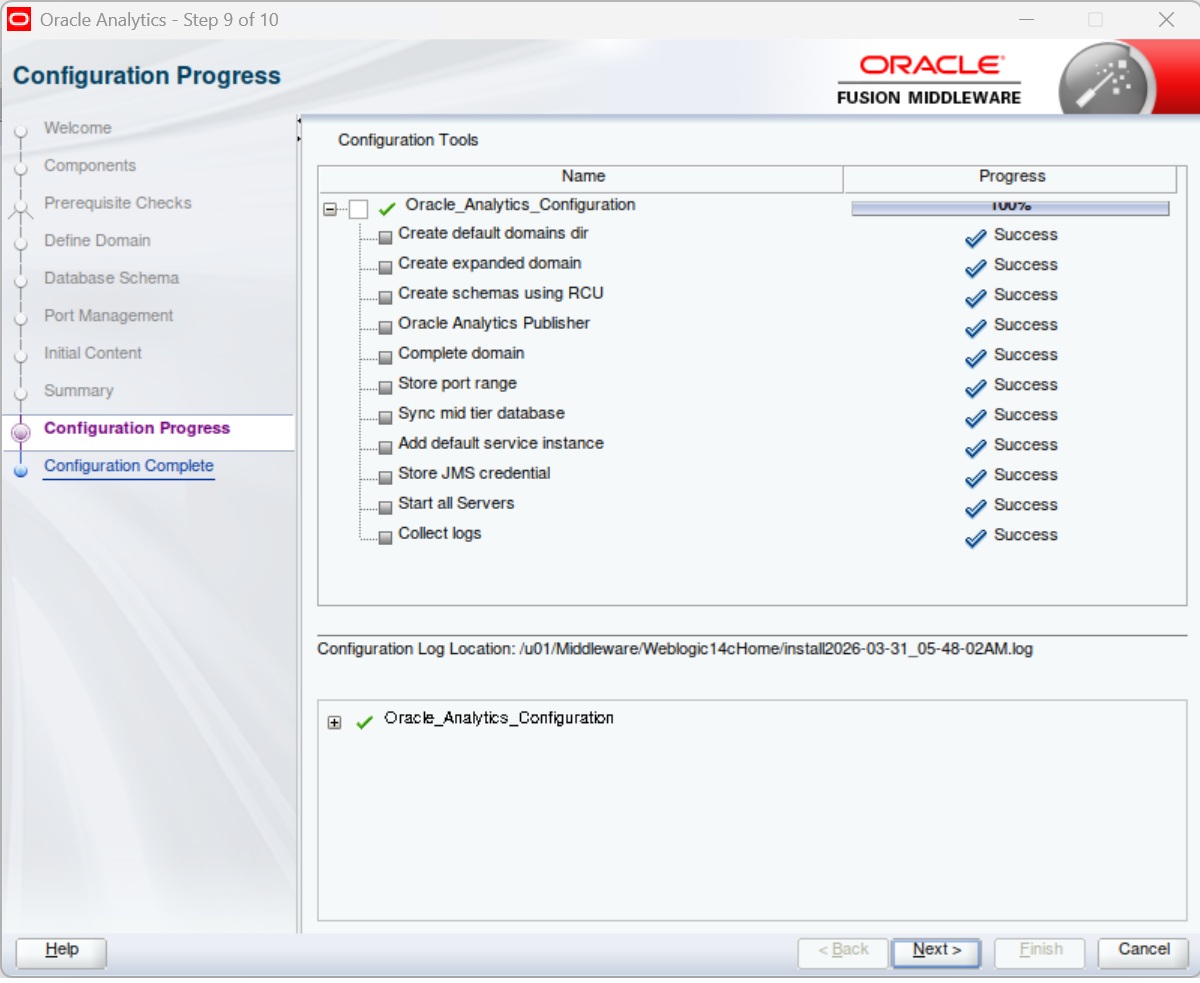The height and width of the screenshot is (983, 1200).
Task: Select the Components step in sidebar
Action: 89,166
